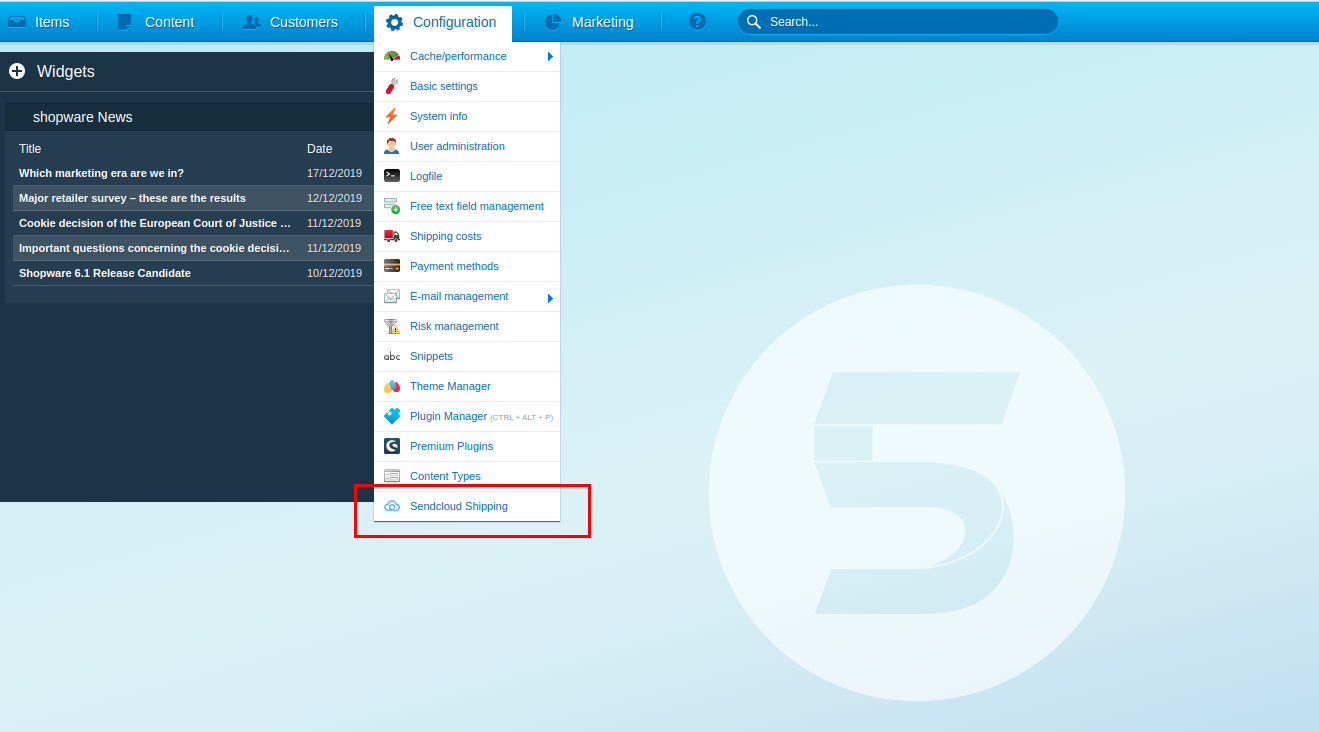
Task: Click the Items tray icon
Action: click(x=17, y=21)
